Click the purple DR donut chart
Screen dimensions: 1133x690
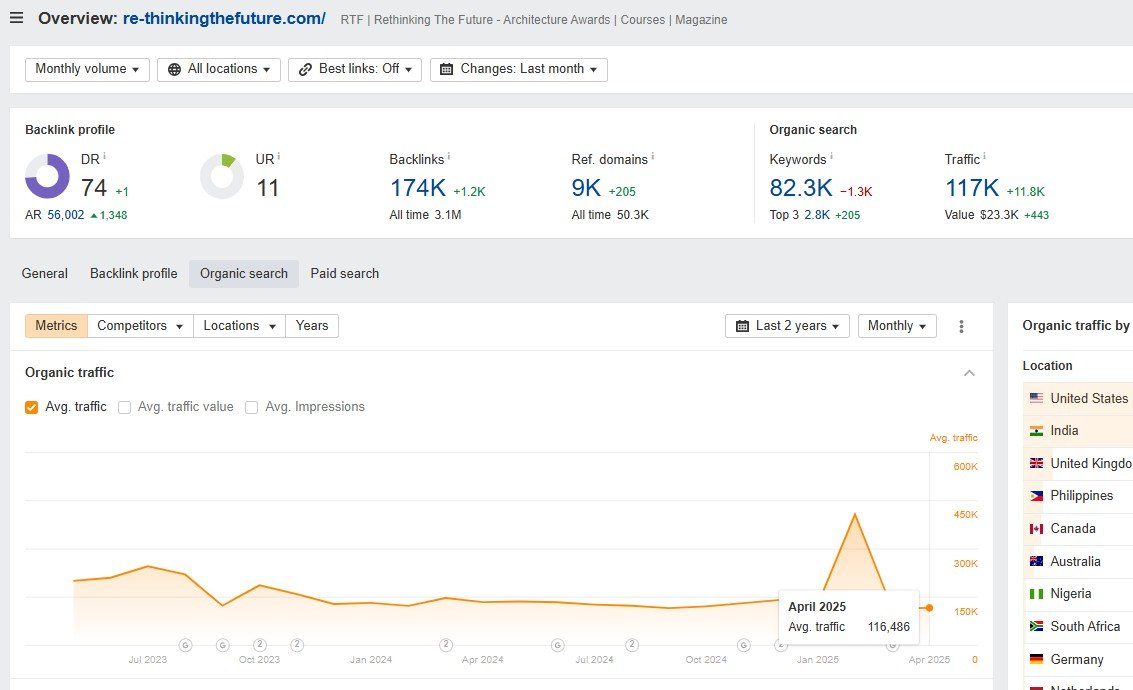click(48, 176)
